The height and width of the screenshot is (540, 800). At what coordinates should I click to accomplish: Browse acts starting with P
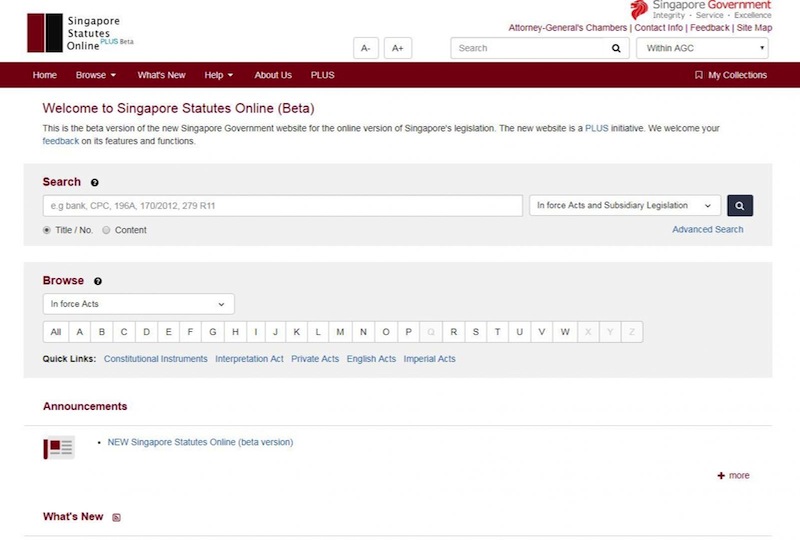tap(408, 332)
